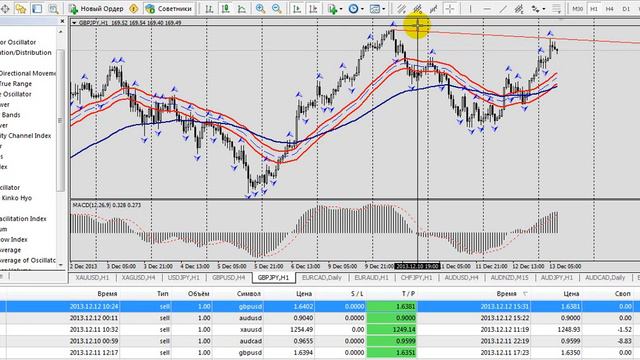Select the gbpusd sell row at 1.6402

[320, 306]
